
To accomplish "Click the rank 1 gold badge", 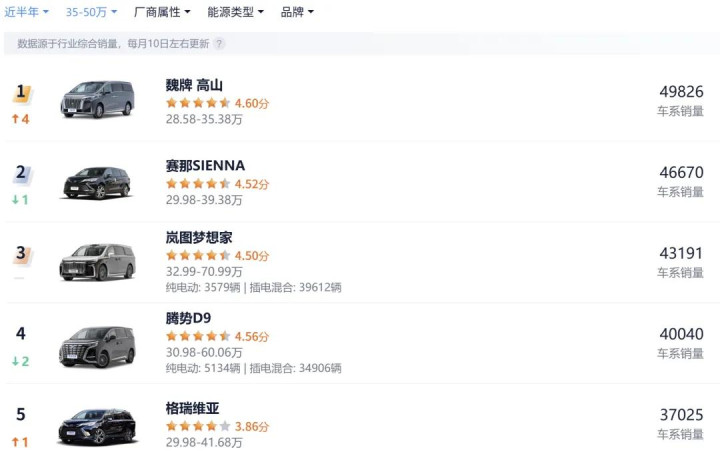I will coord(21,94).
